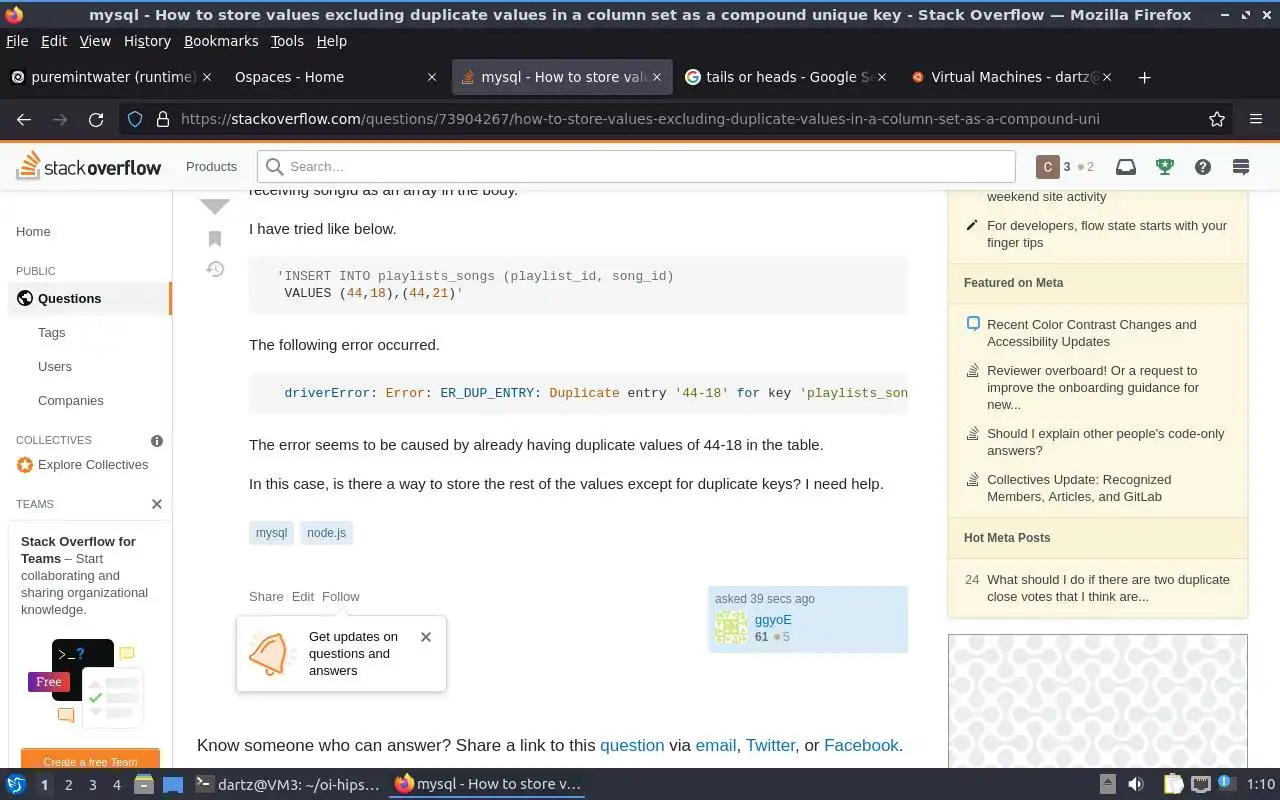Open the terminal dartz@VM3 taskbar window
Image resolution: width=1280 pixels, height=800 pixels.
287,784
